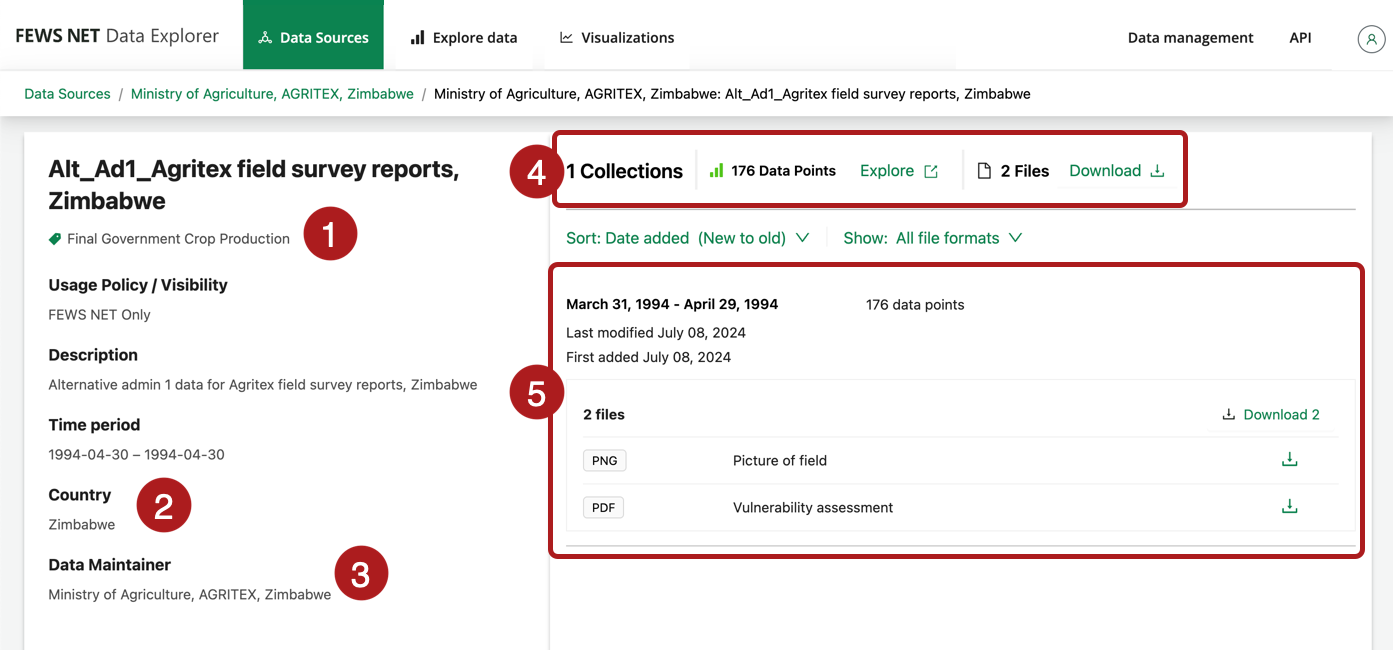Open the Explore data tab
This screenshot has width=1393, height=650.
click(x=464, y=38)
